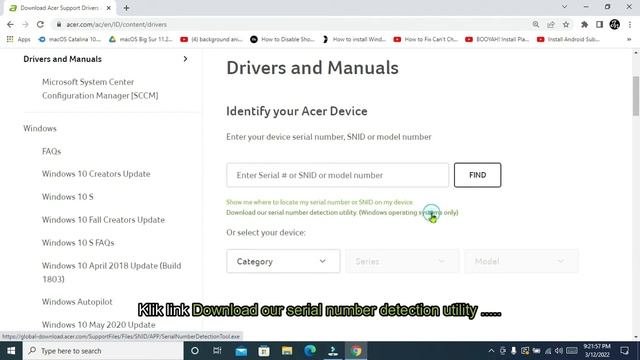
Task: Open the Model dropdown
Action: [x=521, y=261]
